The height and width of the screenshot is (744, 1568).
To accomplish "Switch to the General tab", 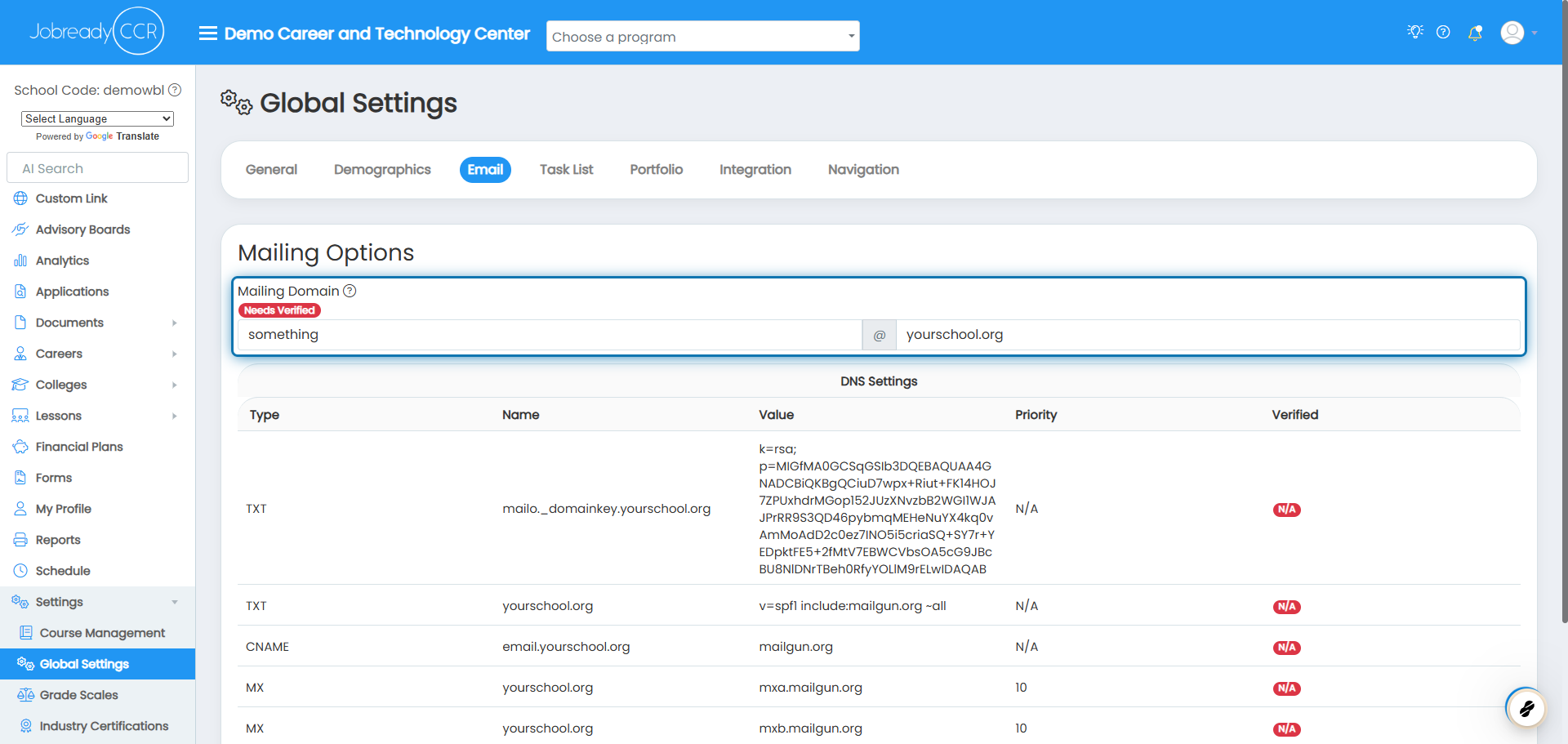I will point(271,170).
